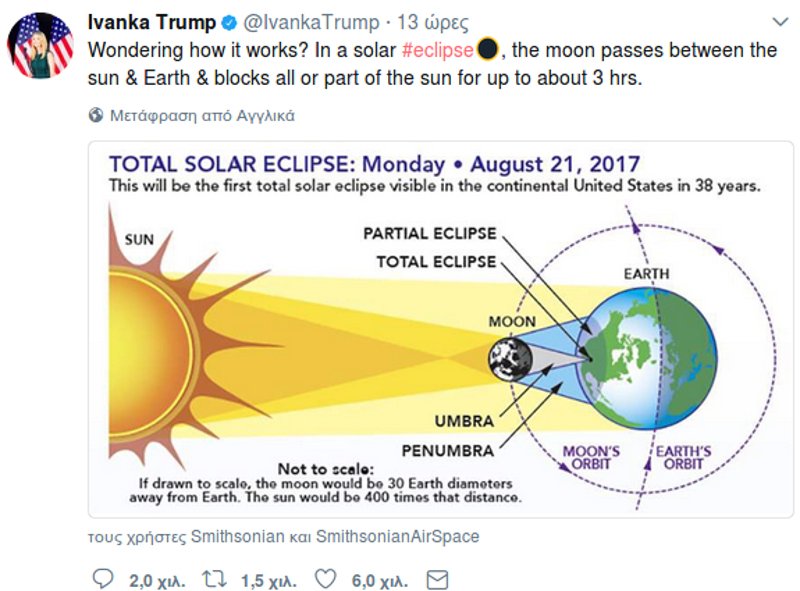
Task: Click the 1,5 χιλ. retweets count
Action: point(265,579)
